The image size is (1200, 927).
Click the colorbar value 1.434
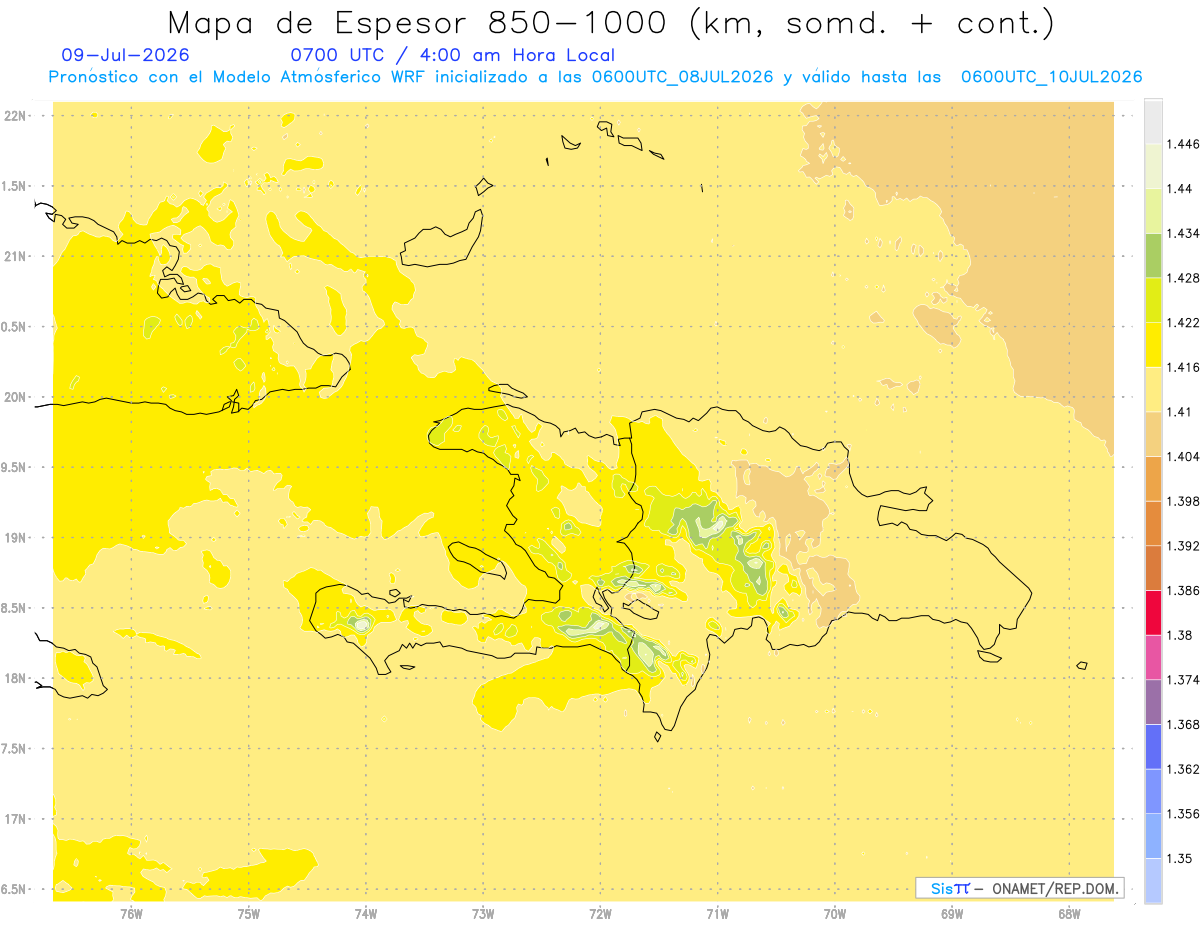coord(1183,233)
